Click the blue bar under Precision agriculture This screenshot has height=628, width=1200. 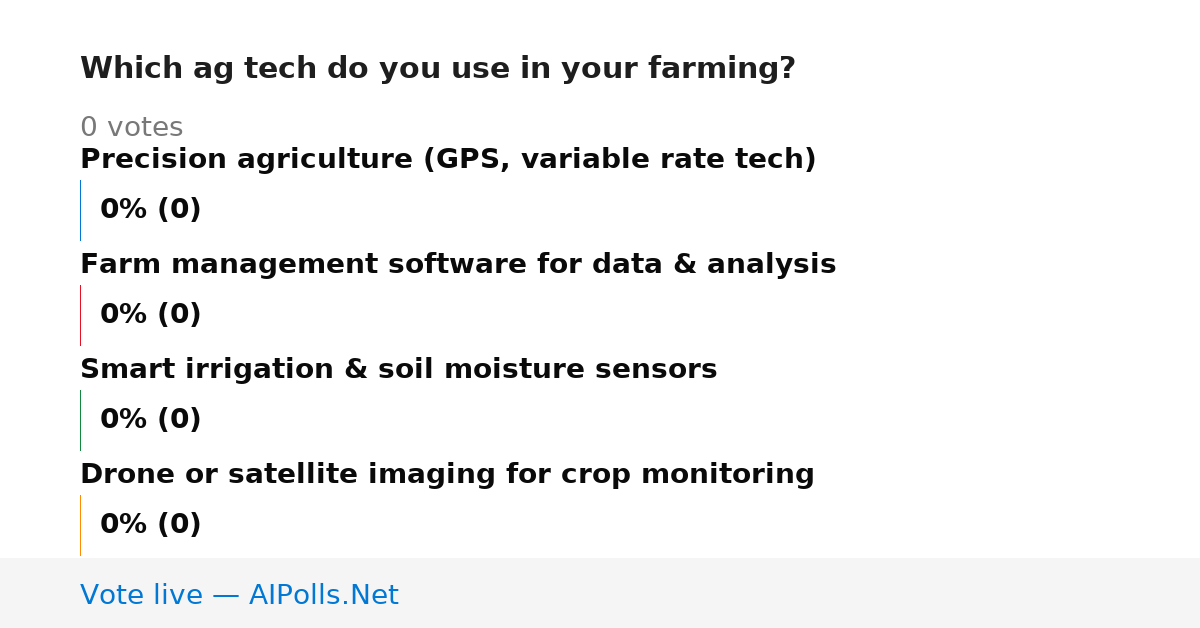click(80, 210)
